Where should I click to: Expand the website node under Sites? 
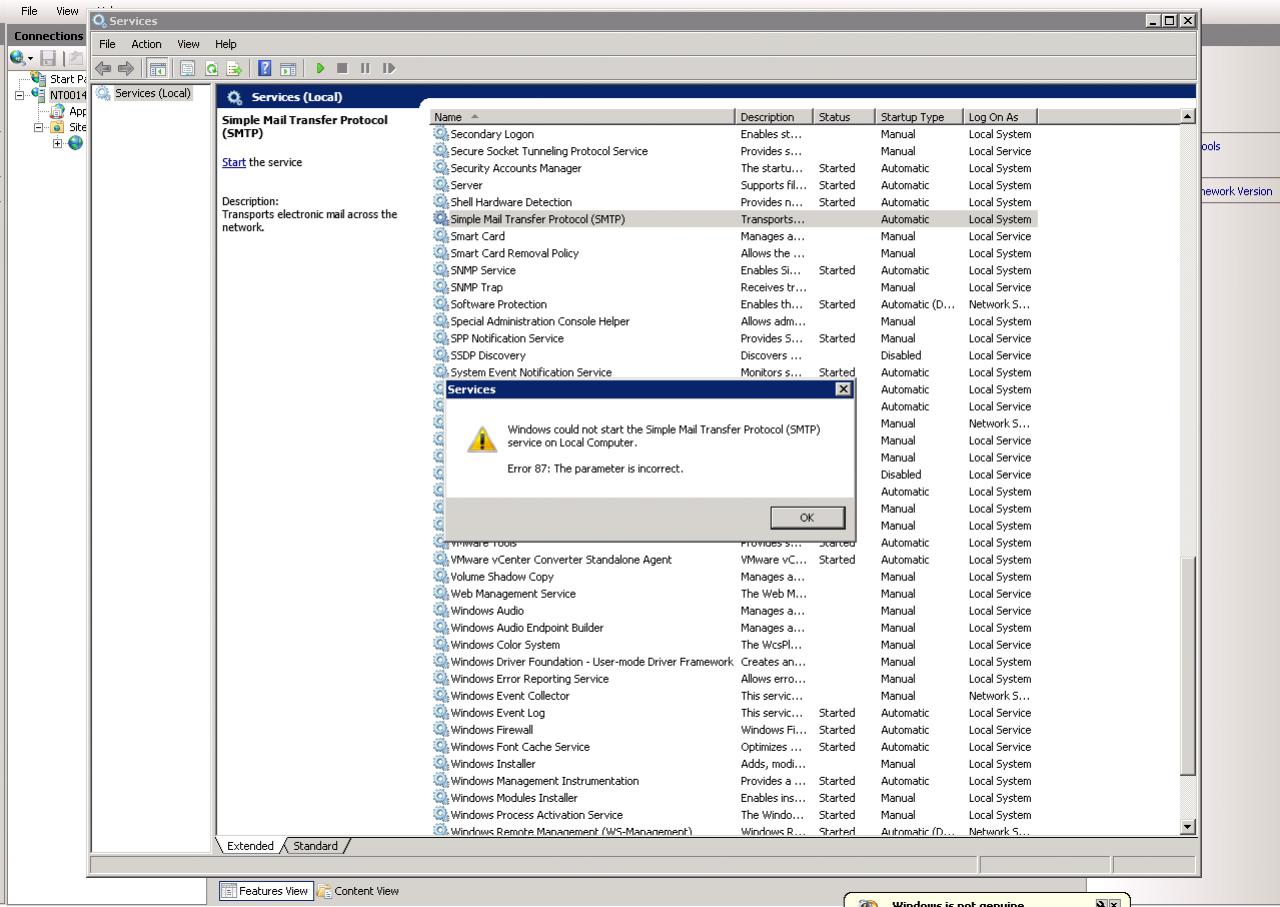(x=57, y=143)
